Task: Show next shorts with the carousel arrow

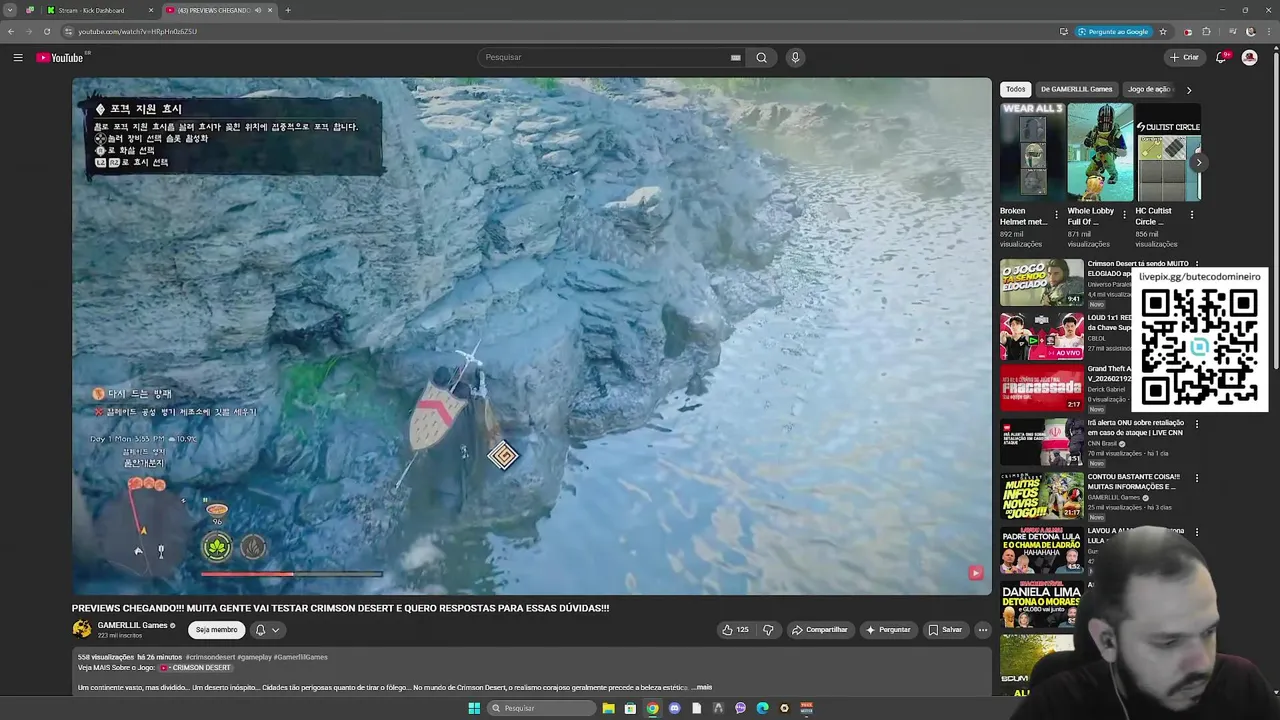Action: [1198, 162]
